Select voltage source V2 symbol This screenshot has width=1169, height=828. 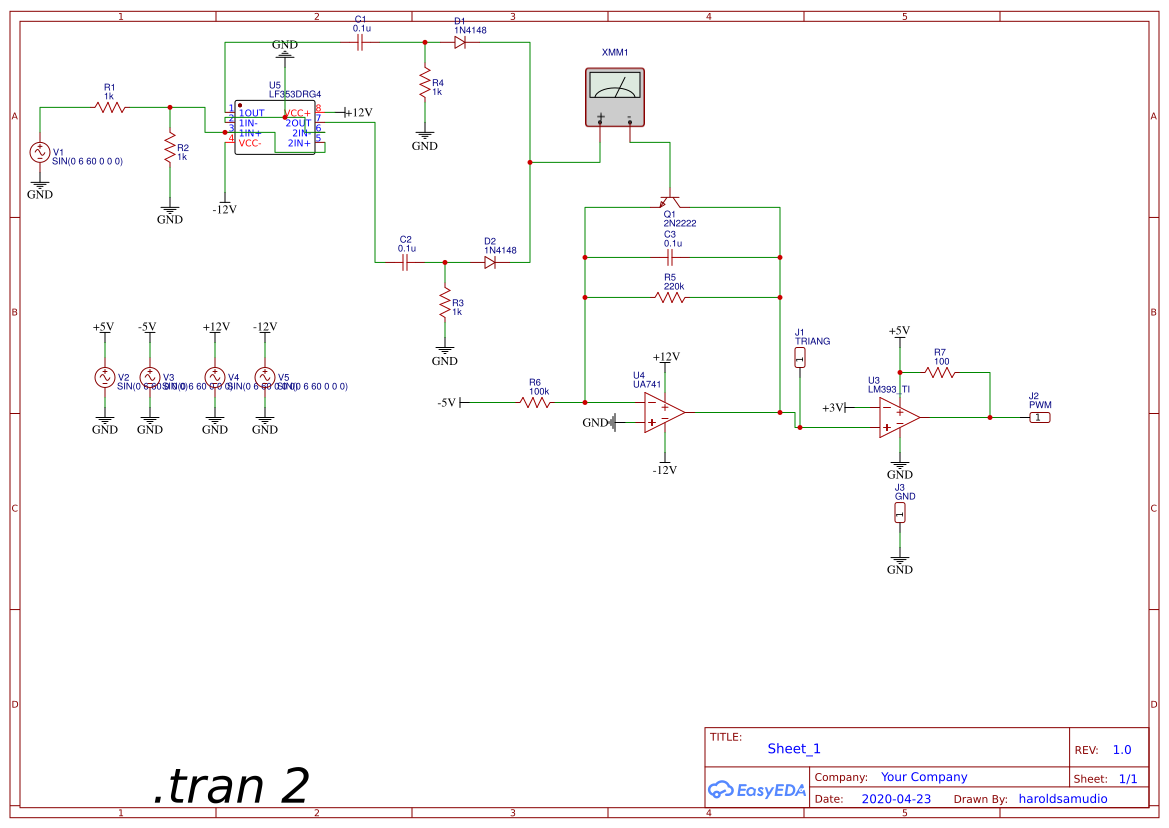tap(104, 377)
